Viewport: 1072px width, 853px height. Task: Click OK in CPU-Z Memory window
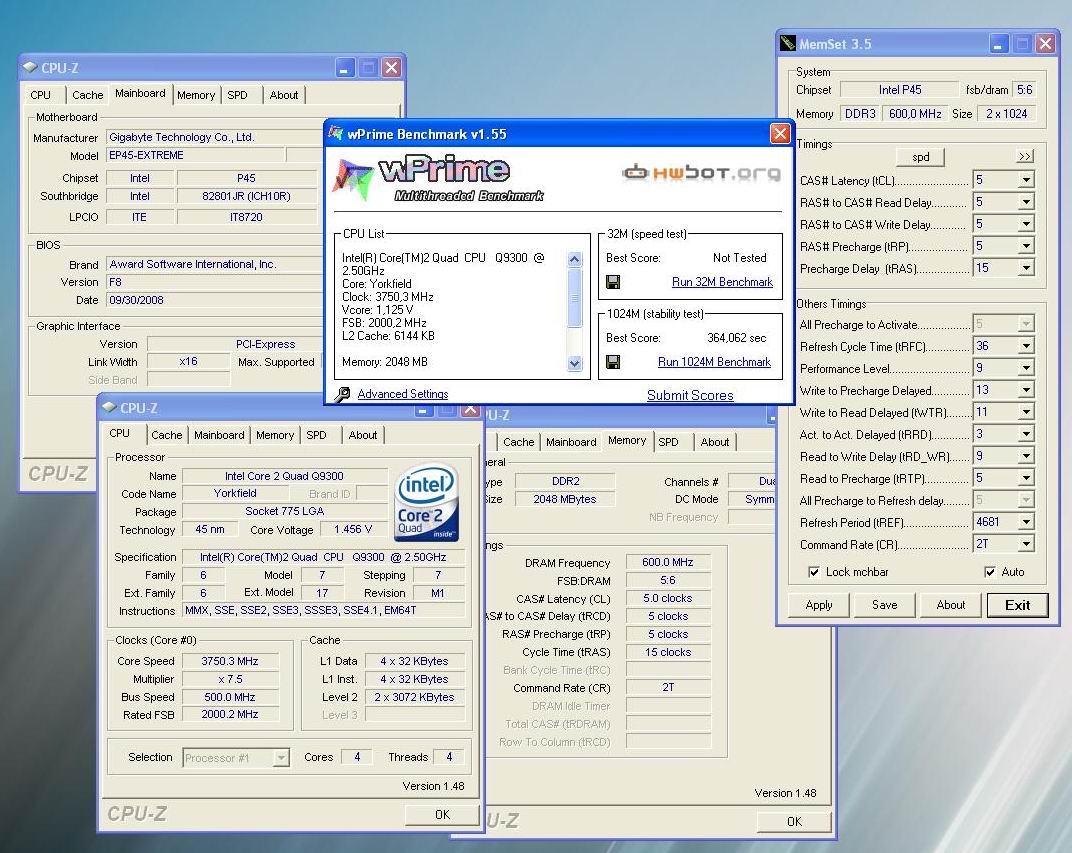tap(794, 822)
